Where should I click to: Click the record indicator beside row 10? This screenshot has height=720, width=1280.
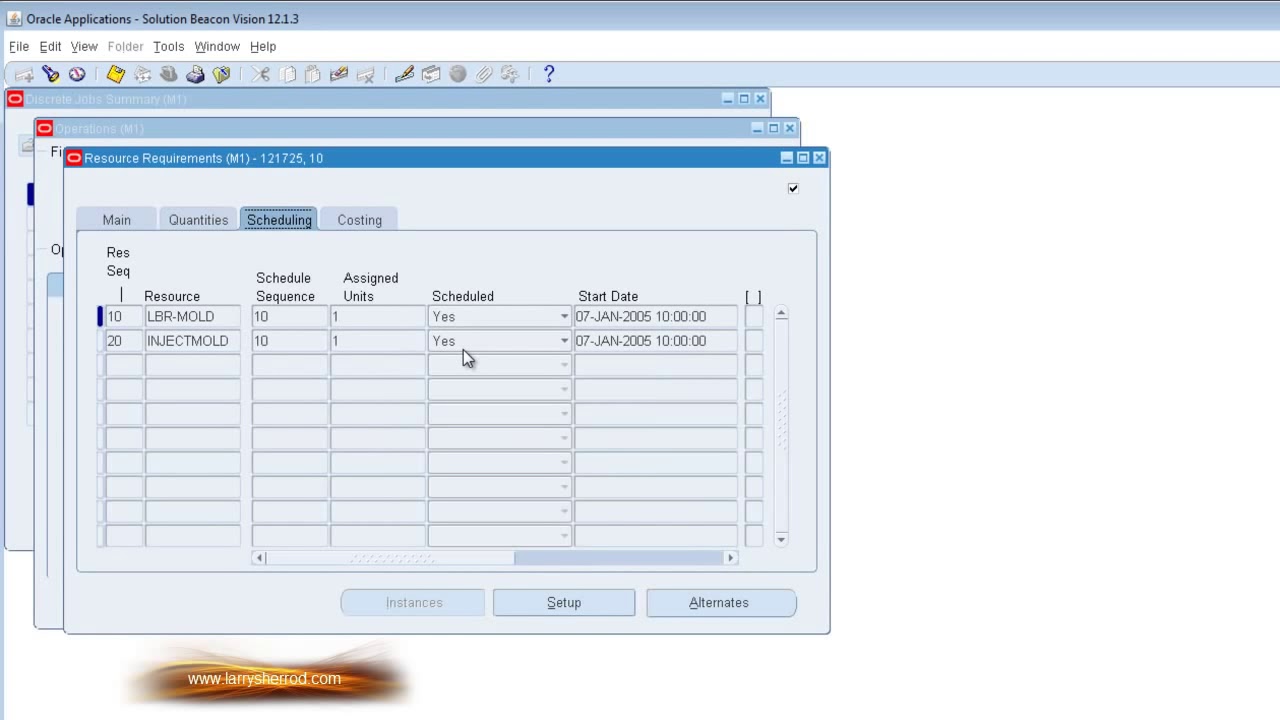pos(100,317)
